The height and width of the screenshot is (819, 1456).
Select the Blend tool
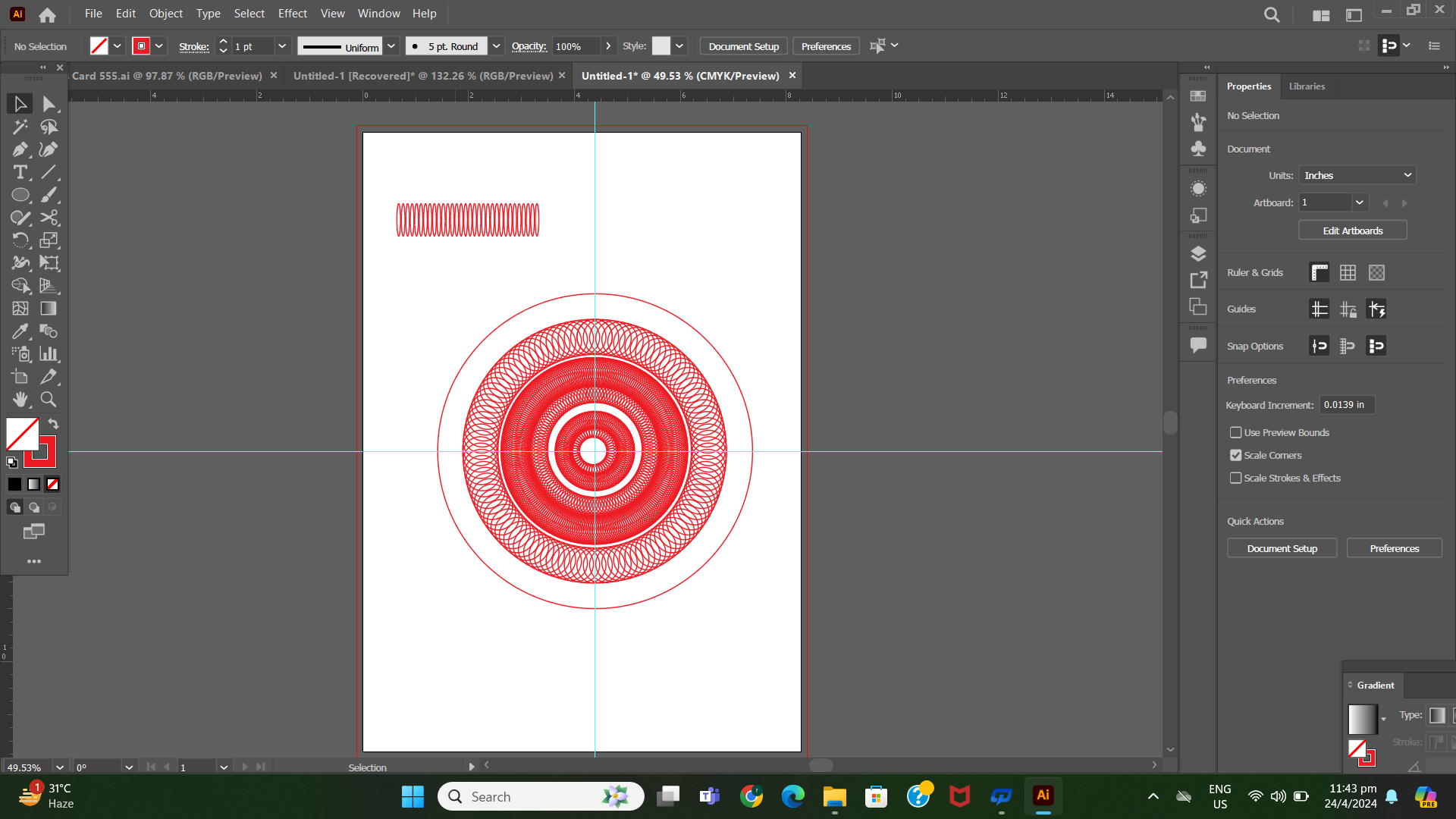coord(49,331)
